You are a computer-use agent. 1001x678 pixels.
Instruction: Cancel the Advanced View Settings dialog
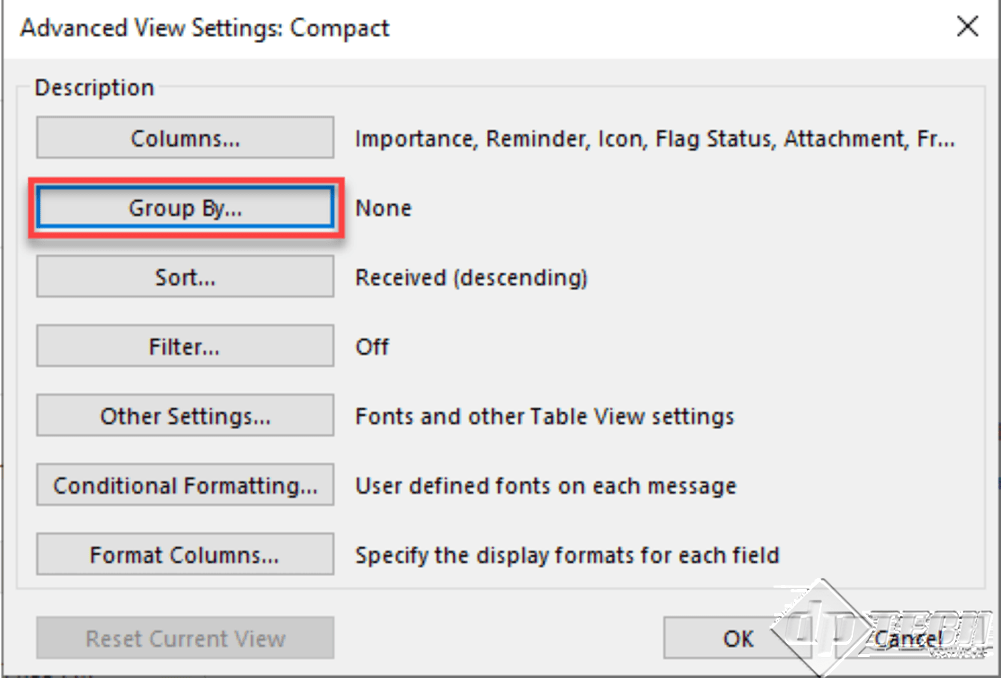tap(908, 638)
